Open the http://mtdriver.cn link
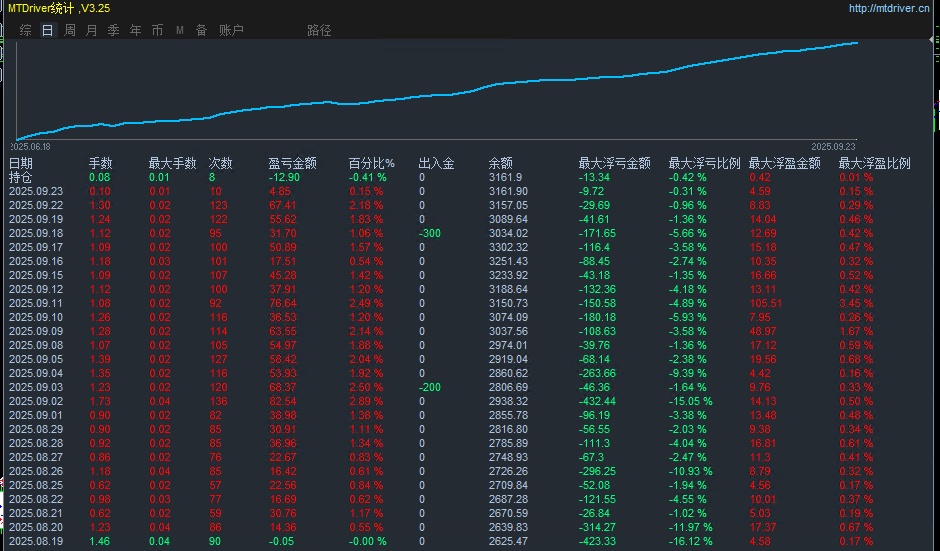940x551 pixels. click(x=888, y=8)
